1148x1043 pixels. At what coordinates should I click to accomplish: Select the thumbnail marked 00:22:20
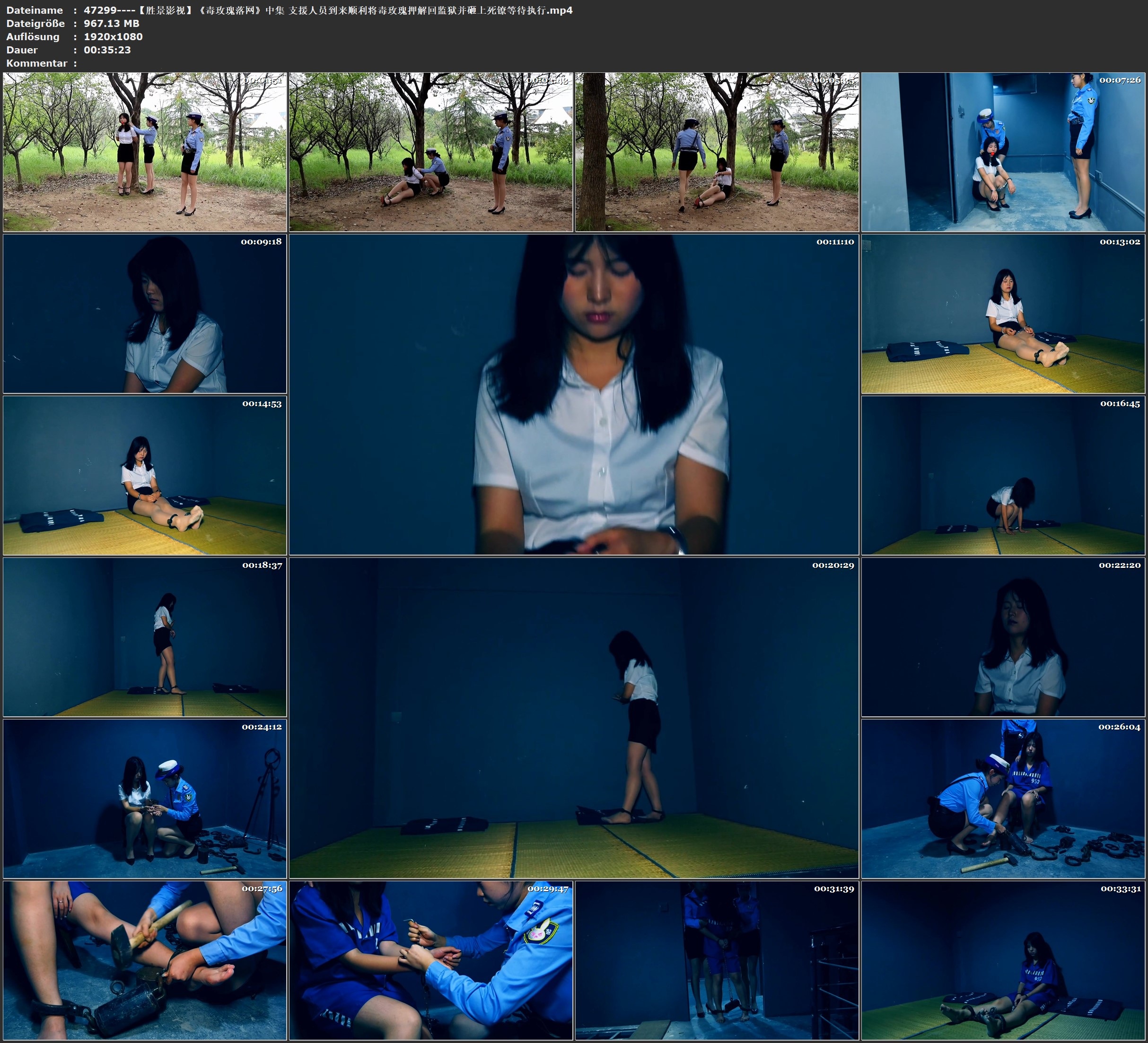point(1003,637)
